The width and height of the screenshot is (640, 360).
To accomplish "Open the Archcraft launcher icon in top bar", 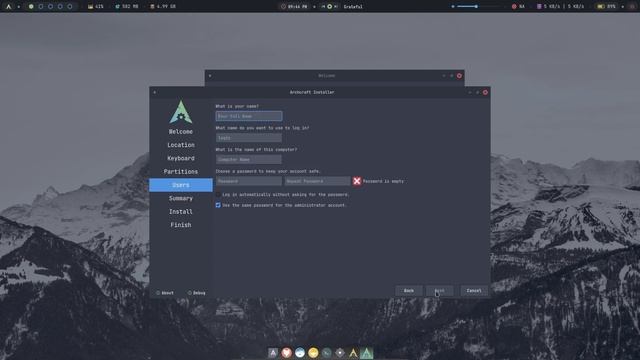I will coord(9,7).
